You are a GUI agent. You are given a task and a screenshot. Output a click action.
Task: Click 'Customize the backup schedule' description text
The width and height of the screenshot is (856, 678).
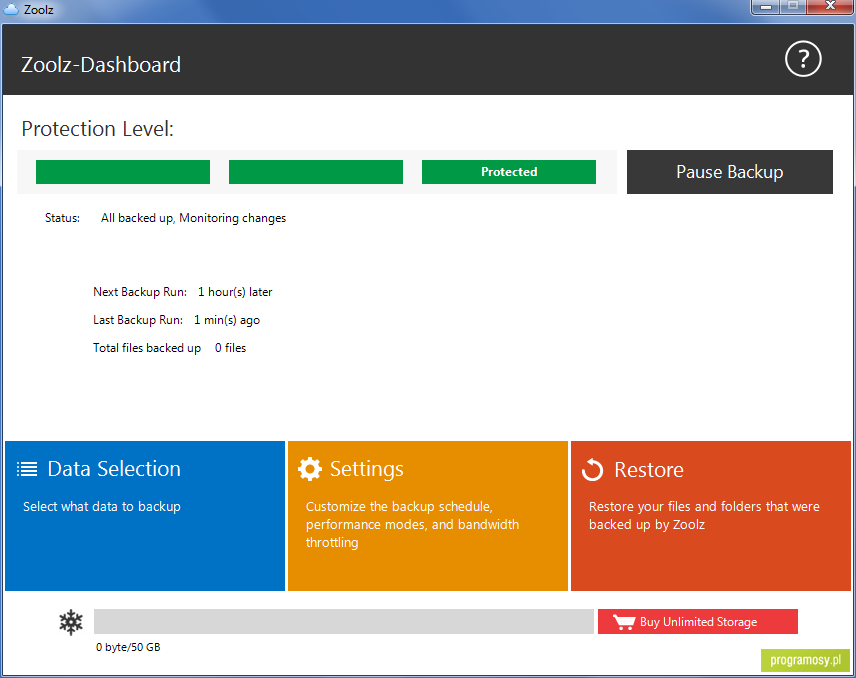pyautogui.click(x=412, y=525)
